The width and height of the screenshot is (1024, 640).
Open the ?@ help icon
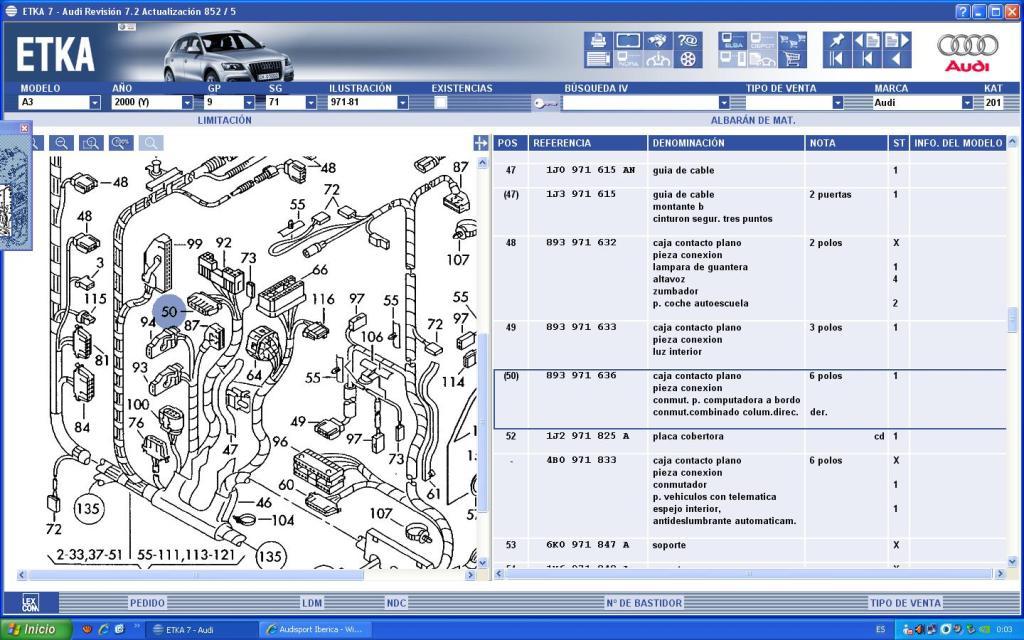pyautogui.click(x=688, y=40)
